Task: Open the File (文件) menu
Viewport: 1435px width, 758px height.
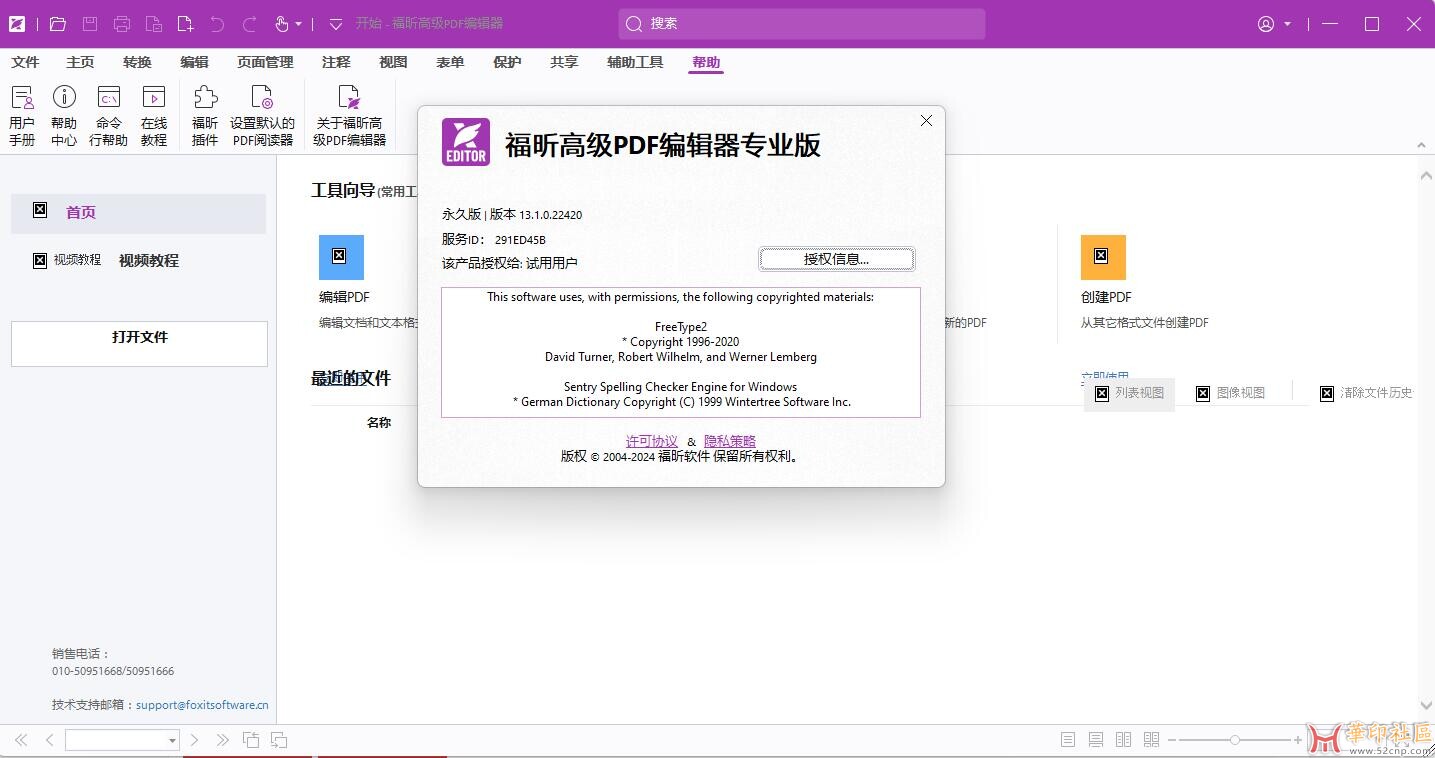Action: [25, 62]
